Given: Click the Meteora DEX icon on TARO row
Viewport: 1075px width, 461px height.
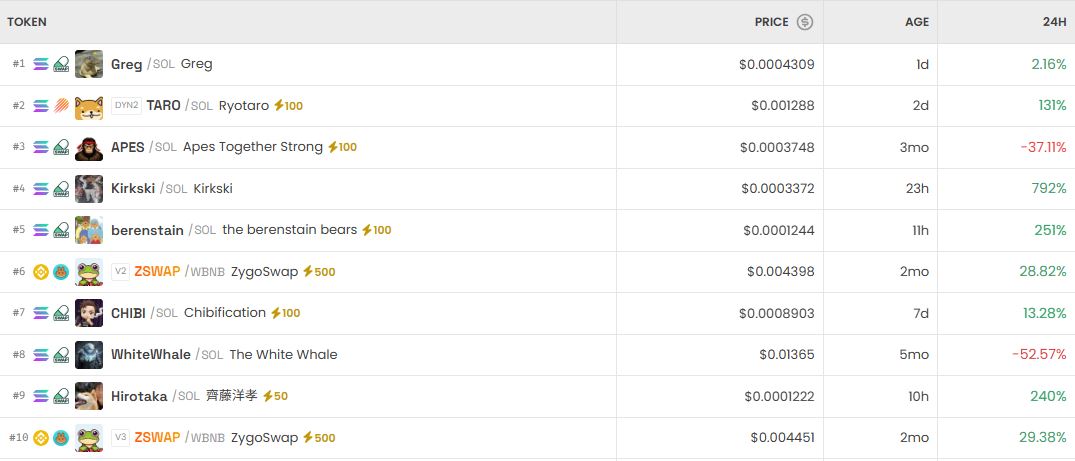Looking at the screenshot, I should click(61, 106).
